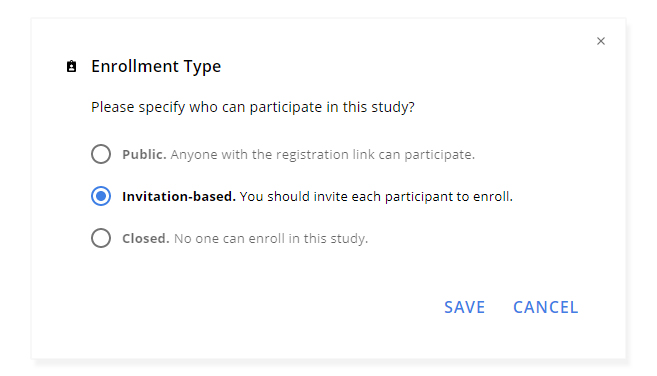657x376 pixels.
Task: Click the "Please specify who can participate" question
Action: (253, 107)
